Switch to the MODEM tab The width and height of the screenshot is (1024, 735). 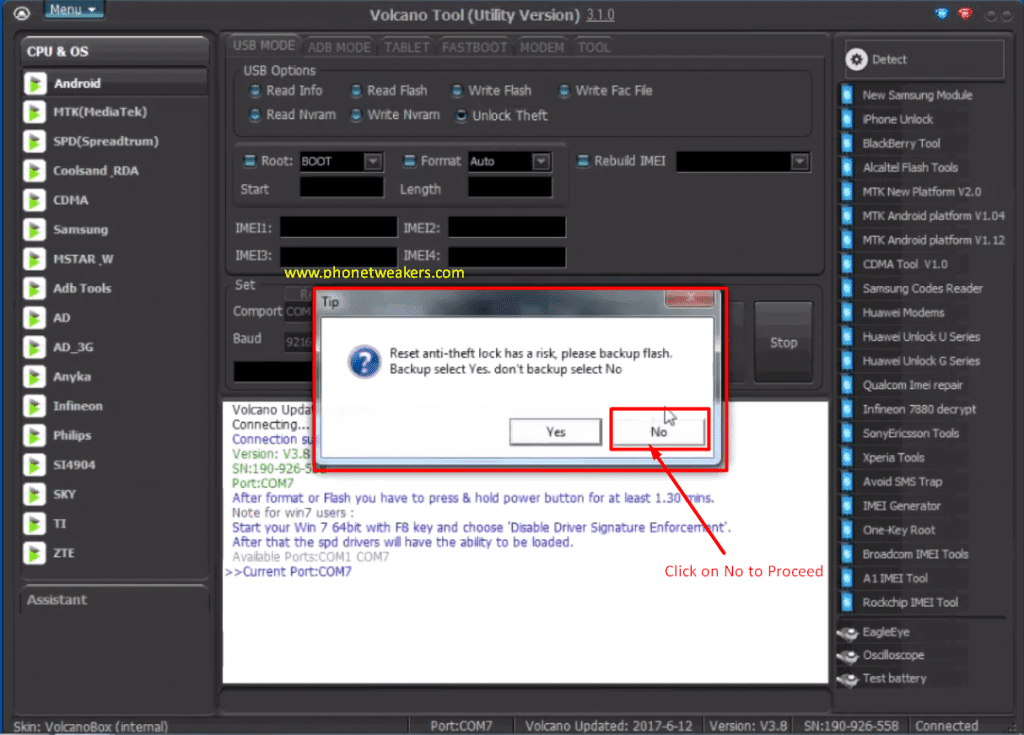[x=541, y=47]
